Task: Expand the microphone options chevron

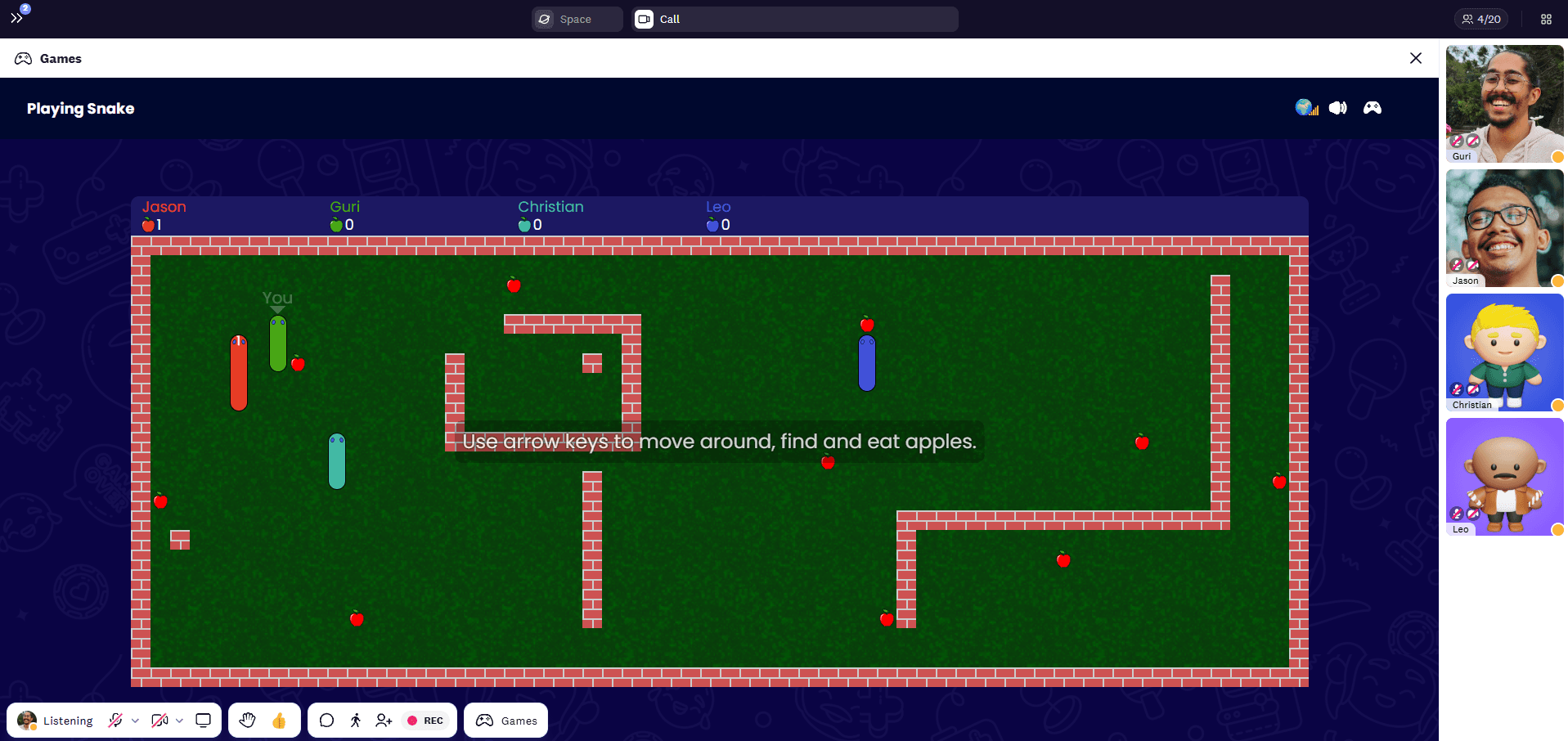Action: 135,721
